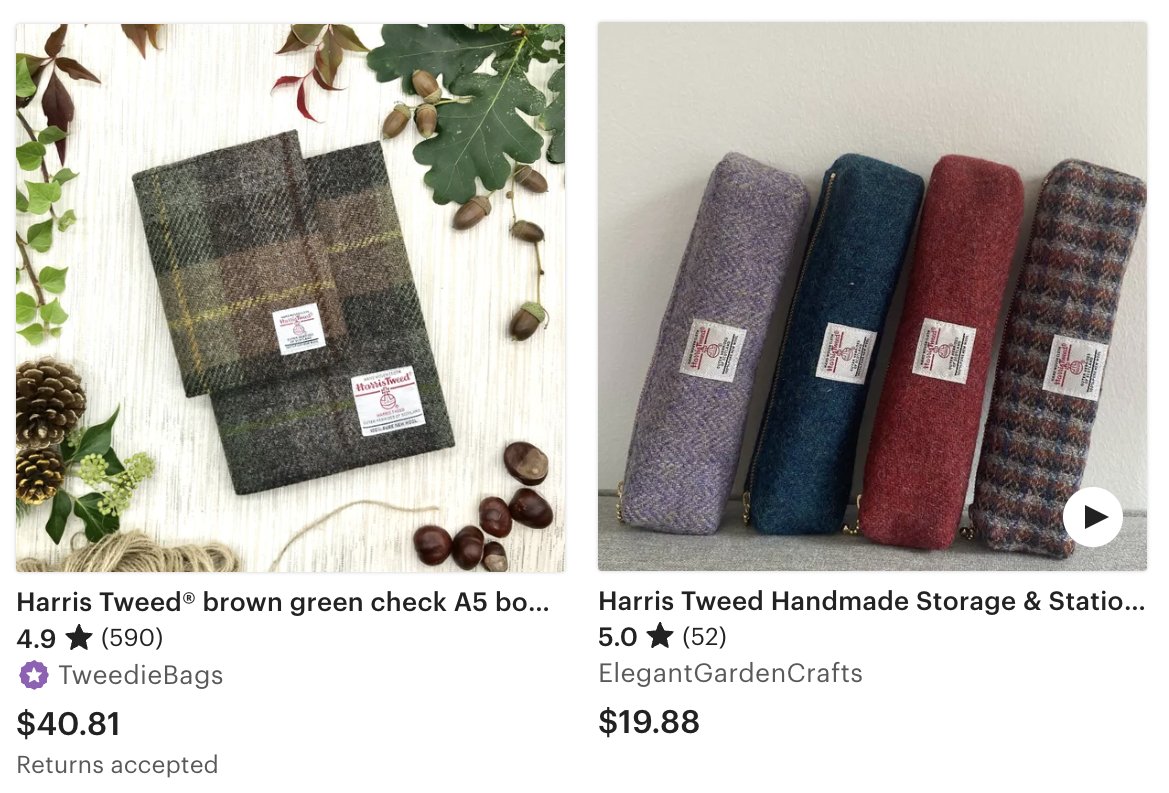
Task: Click the 5.0 rating number
Action: coord(617,636)
